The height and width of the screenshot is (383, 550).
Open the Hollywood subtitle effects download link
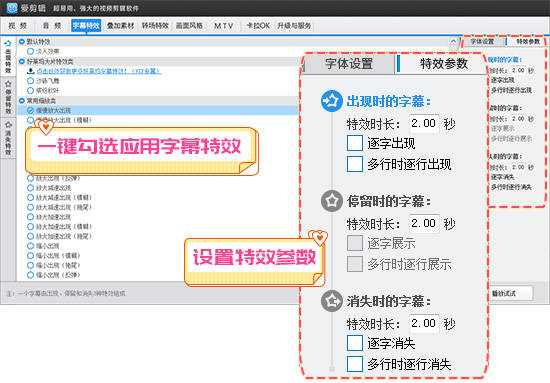pyautogui.click(x=99, y=71)
